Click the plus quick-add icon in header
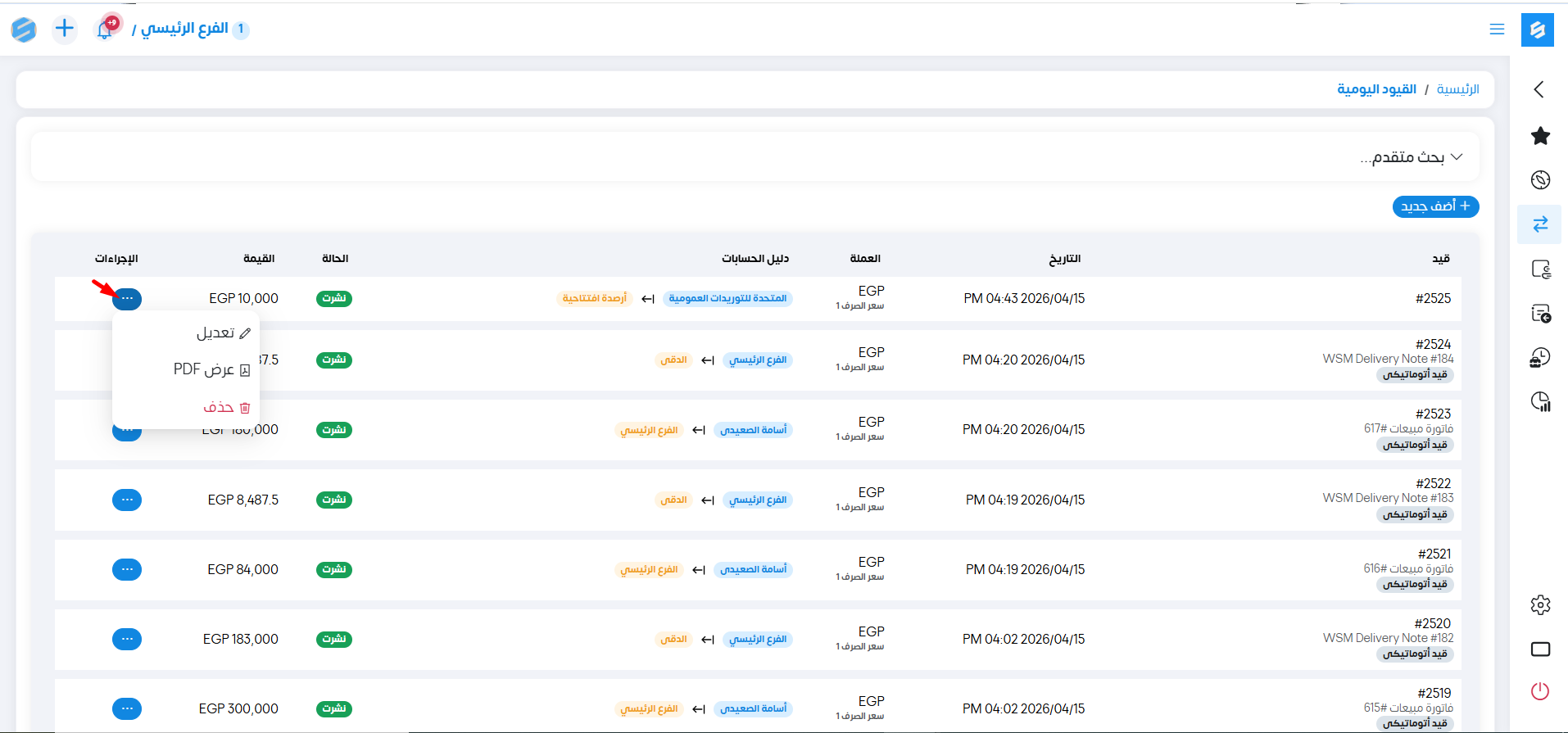Screen dimensions: 1568x733 coord(64,29)
